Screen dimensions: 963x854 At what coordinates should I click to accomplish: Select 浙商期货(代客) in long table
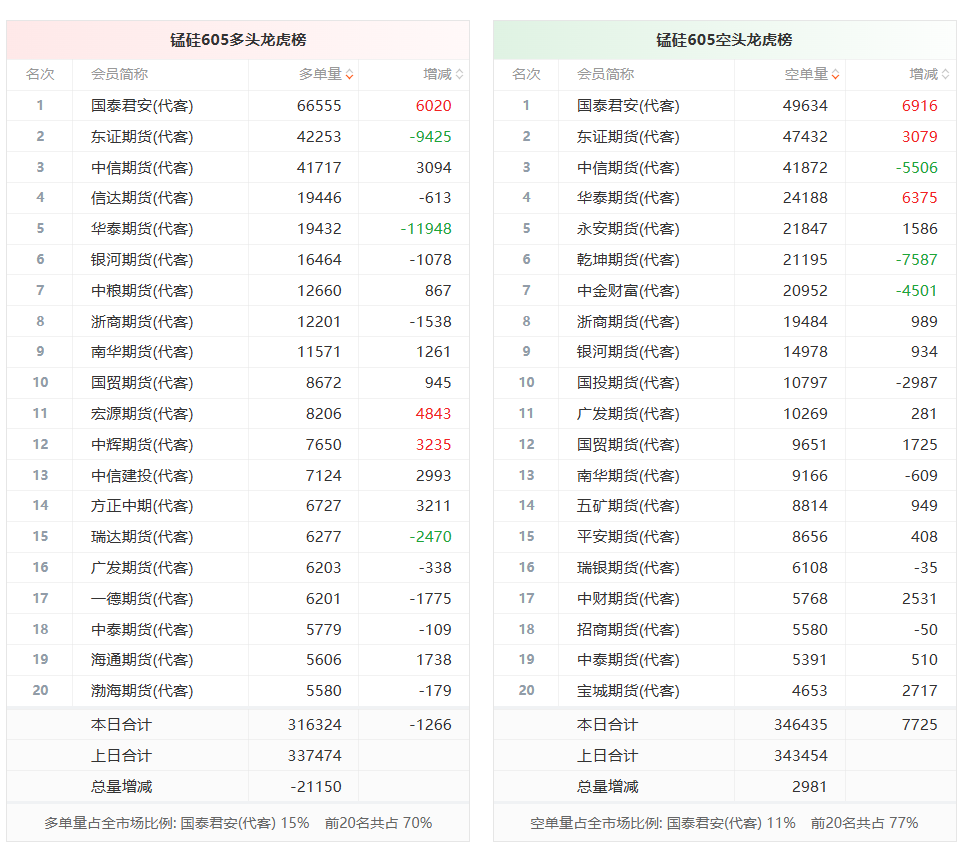tap(142, 322)
